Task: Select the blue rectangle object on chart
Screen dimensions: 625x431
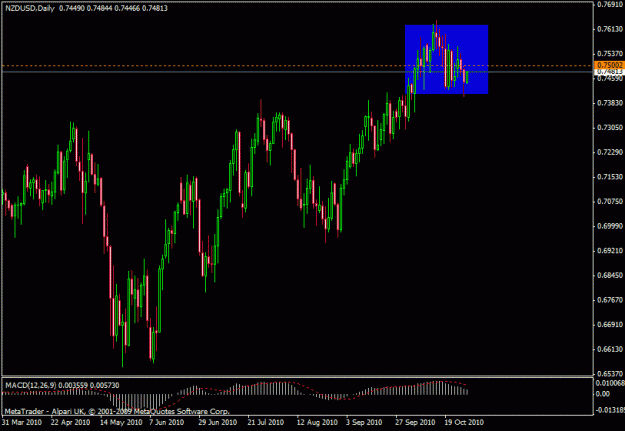Action: point(446,59)
